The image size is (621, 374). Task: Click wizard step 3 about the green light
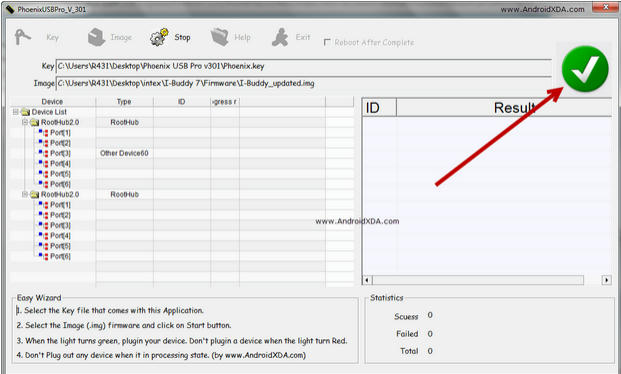point(182,341)
